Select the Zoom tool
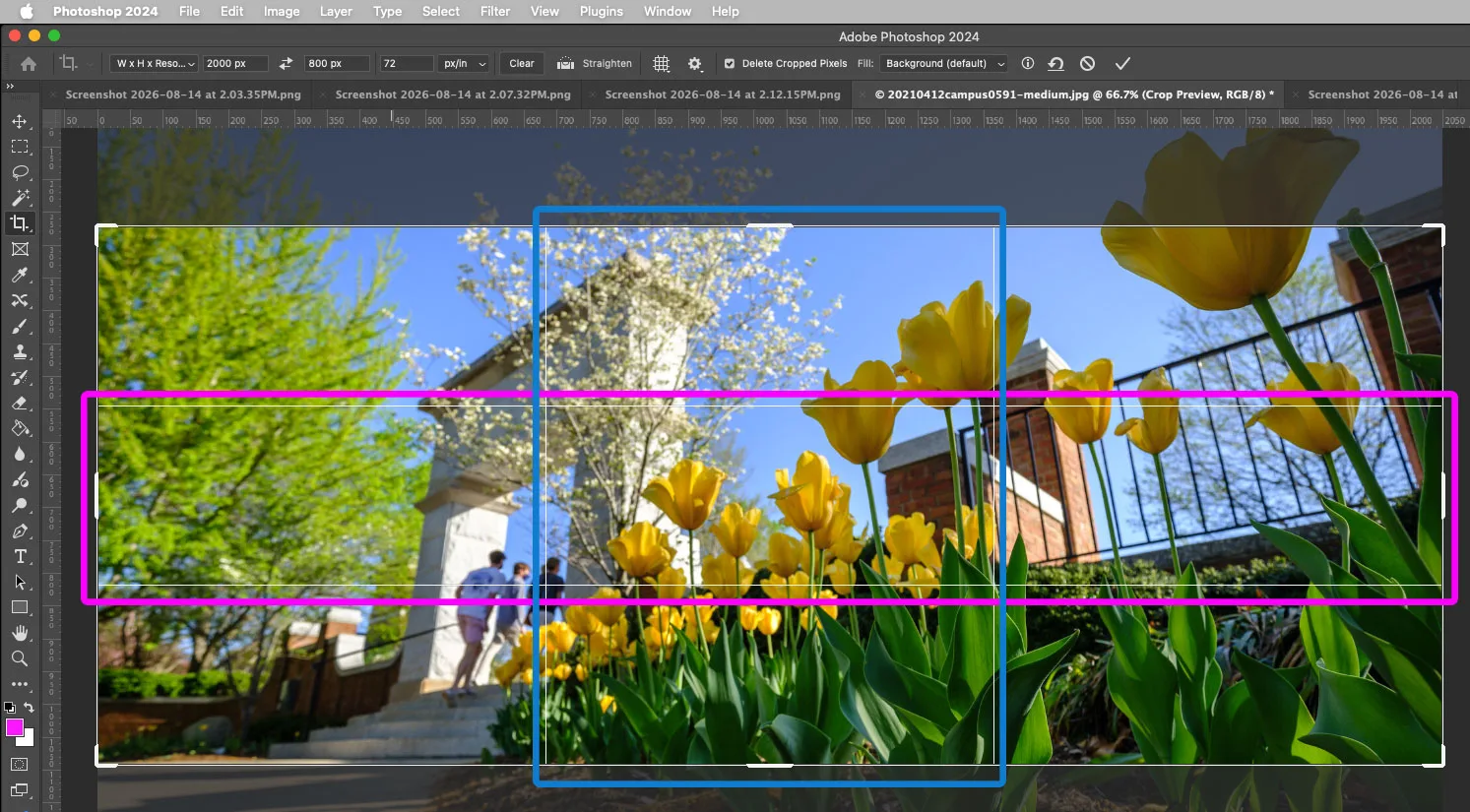 (20, 658)
